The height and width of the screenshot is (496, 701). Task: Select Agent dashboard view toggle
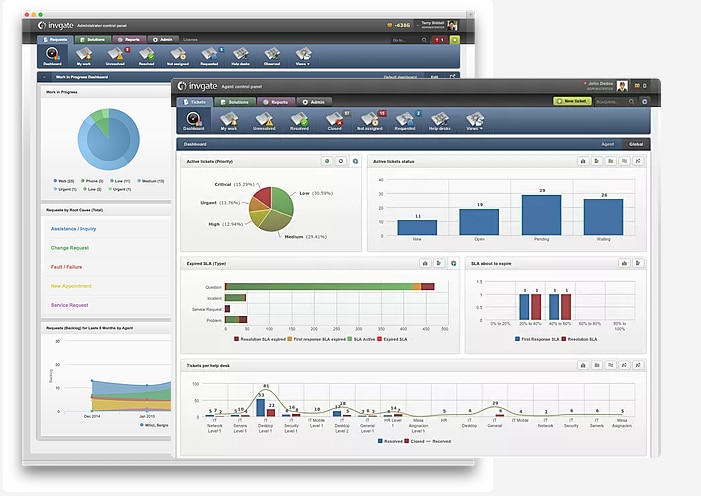click(607, 144)
